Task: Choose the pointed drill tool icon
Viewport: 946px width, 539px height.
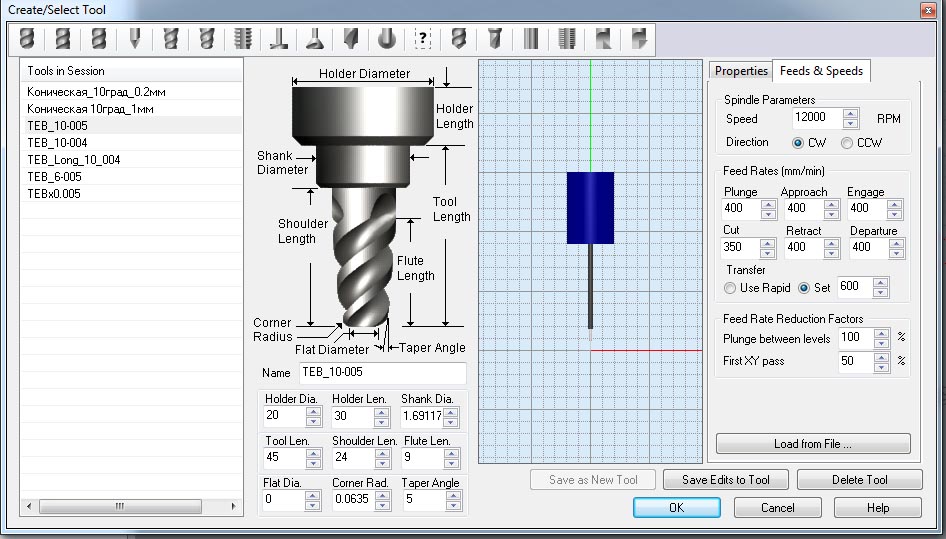Action: (x=134, y=39)
